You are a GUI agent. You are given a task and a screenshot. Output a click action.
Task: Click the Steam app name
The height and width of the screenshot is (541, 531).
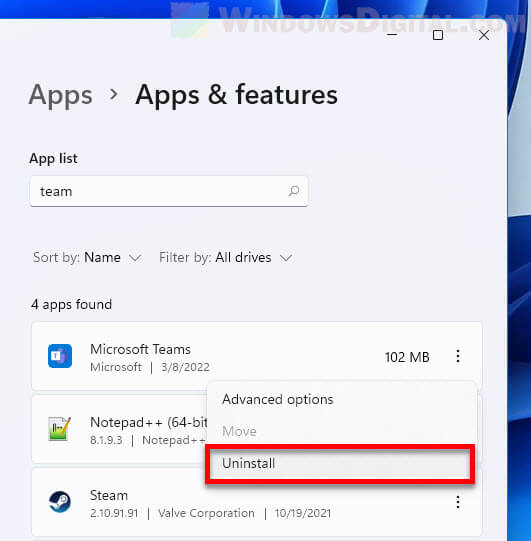point(109,495)
